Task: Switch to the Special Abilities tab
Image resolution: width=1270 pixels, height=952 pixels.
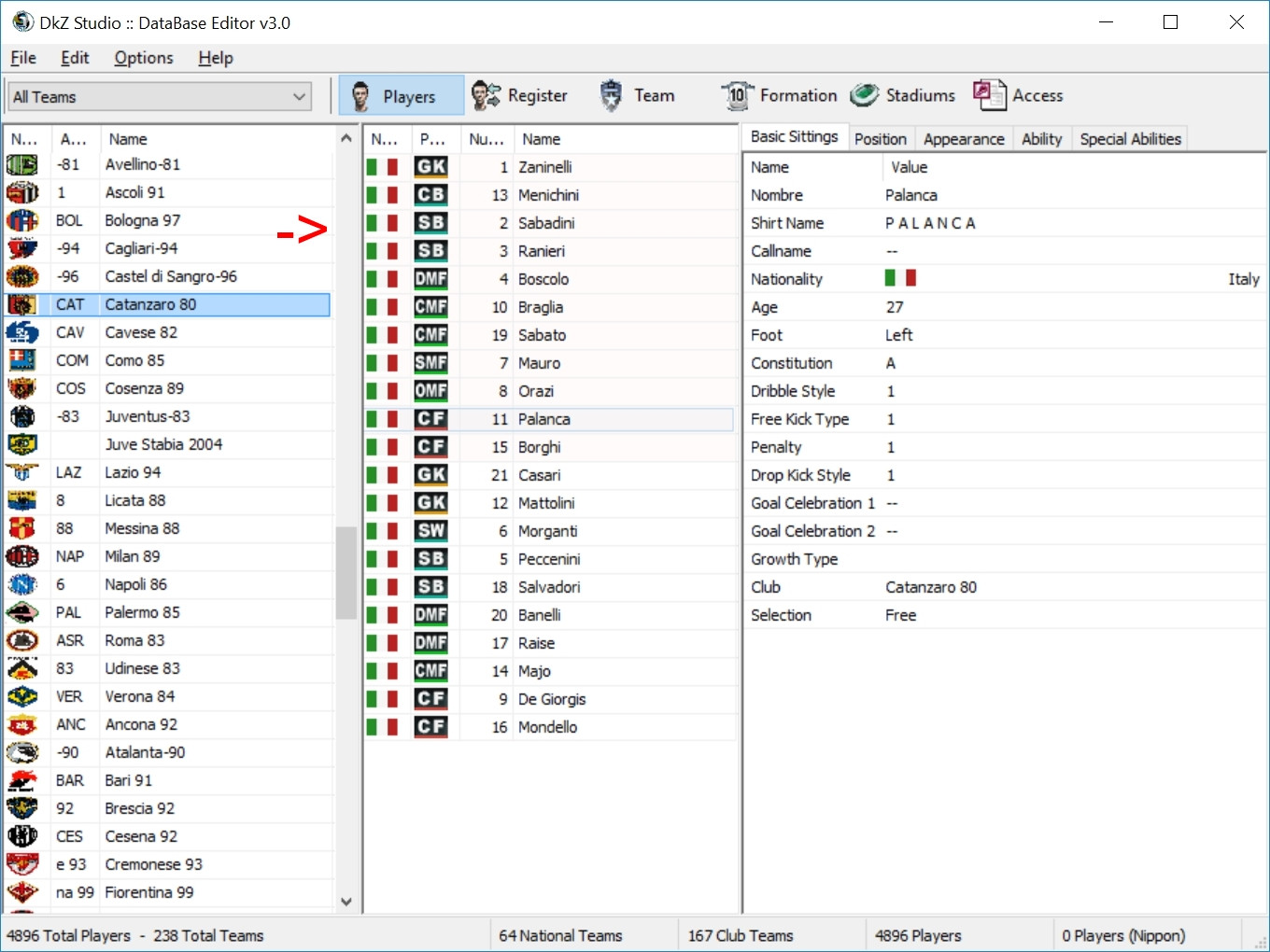Action: (x=1131, y=139)
